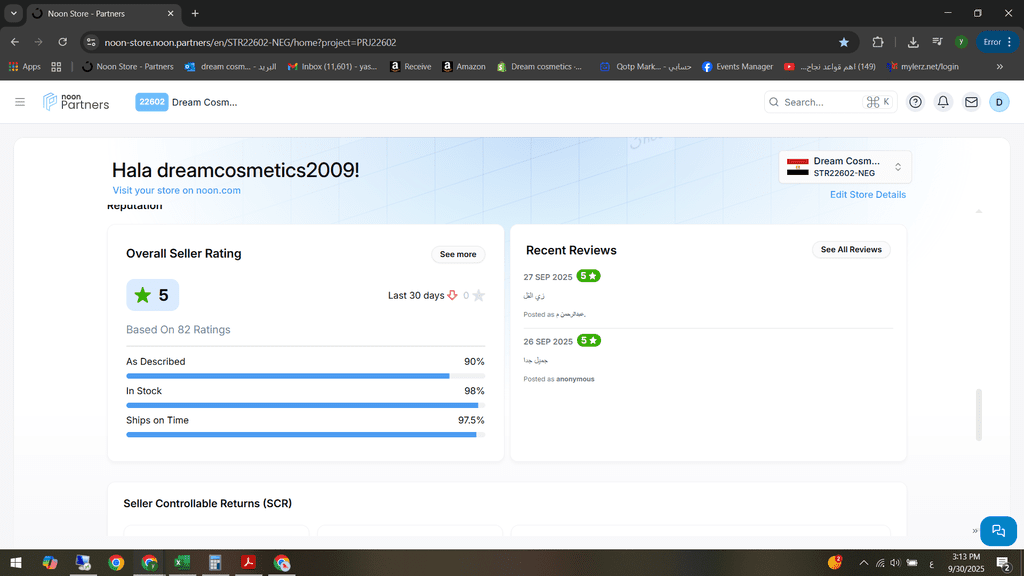
Task: Click See more on Seller Rating
Action: (458, 254)
